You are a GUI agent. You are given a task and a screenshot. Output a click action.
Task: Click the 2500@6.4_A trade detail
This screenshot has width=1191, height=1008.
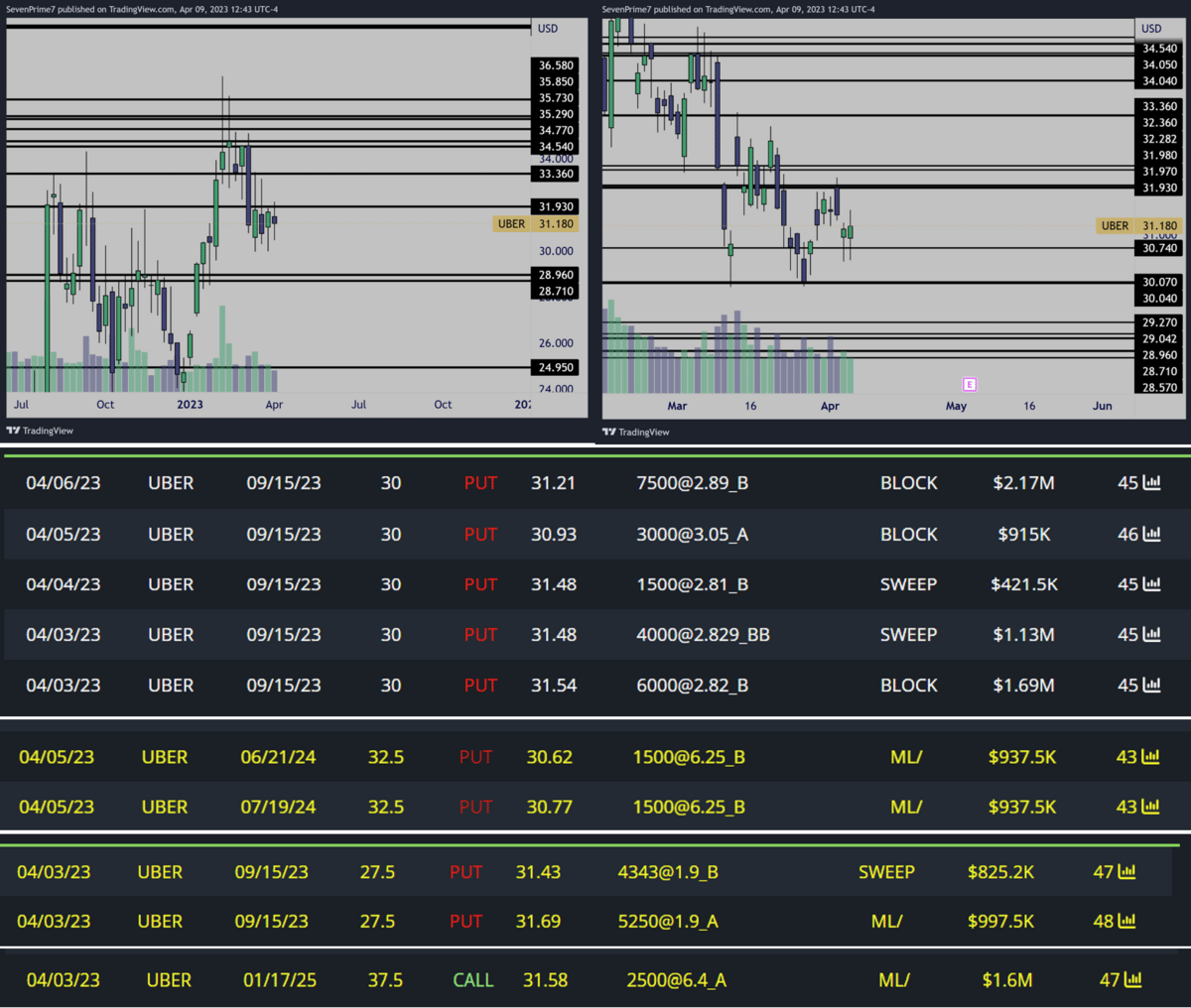[676, 980]
